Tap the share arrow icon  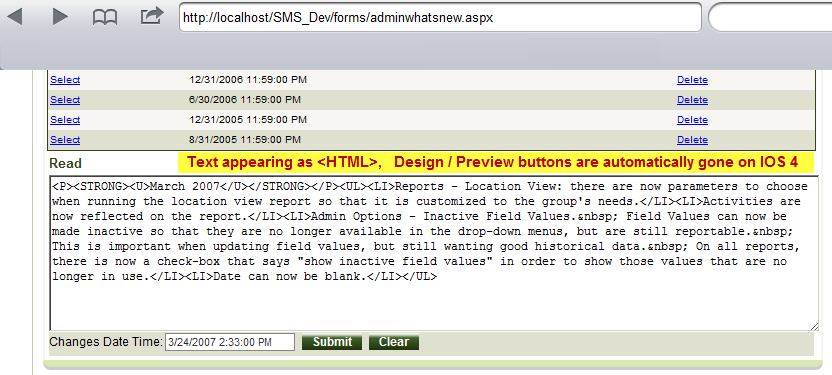pos(152,16)
